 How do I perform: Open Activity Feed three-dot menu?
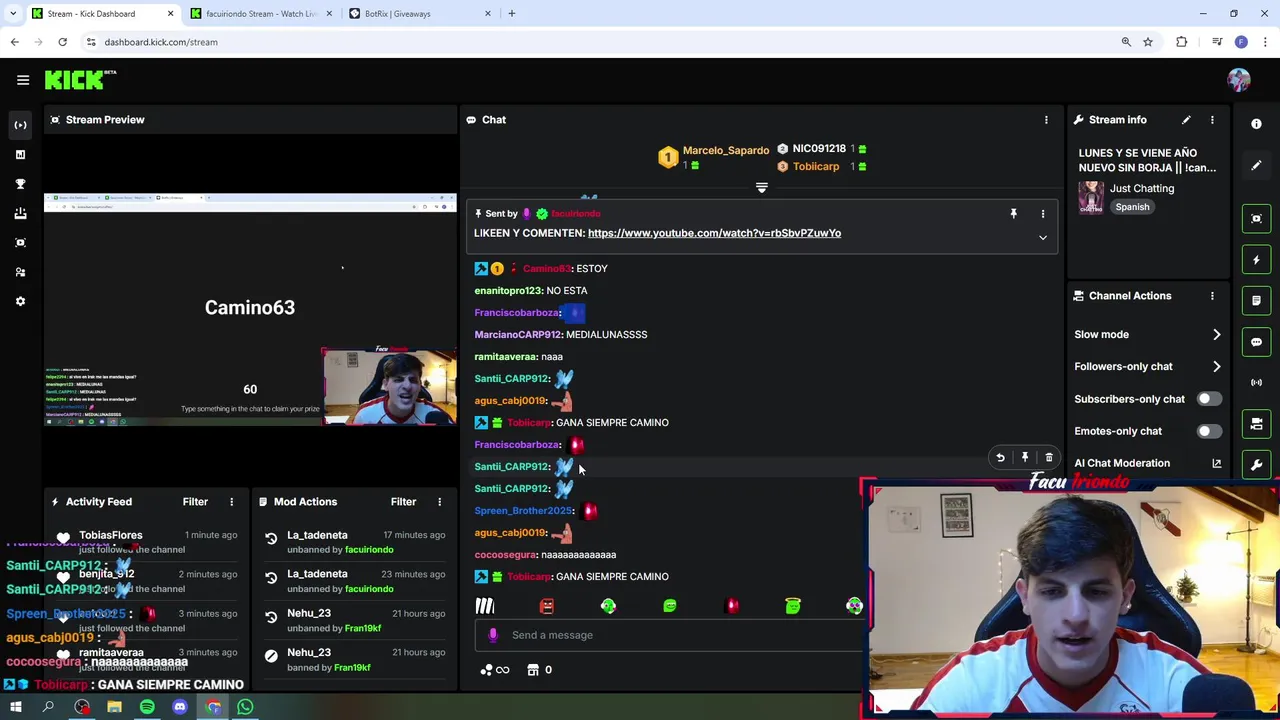[231, 502]
